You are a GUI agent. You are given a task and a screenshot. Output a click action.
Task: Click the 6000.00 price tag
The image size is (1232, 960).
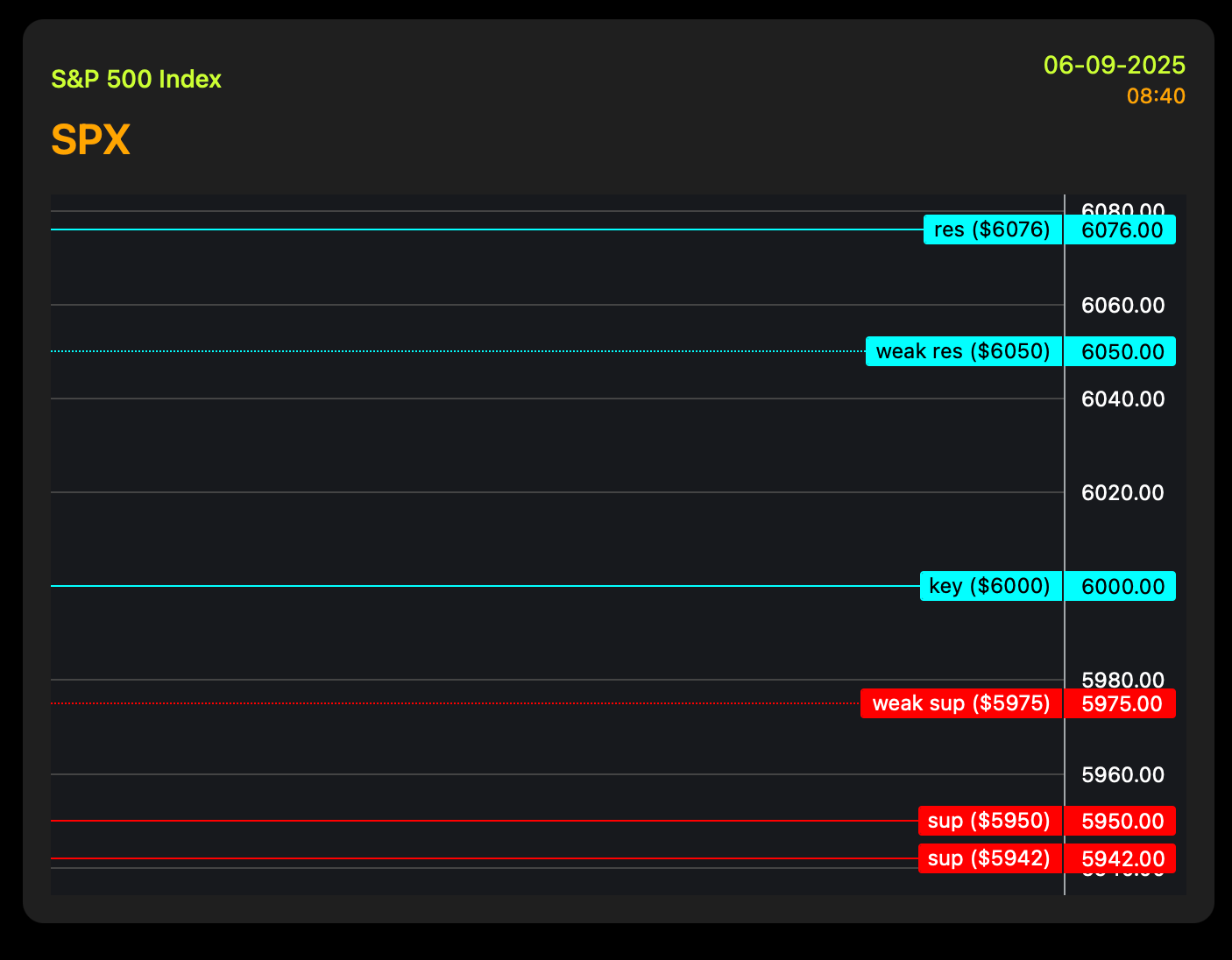tap(1120, 586)
